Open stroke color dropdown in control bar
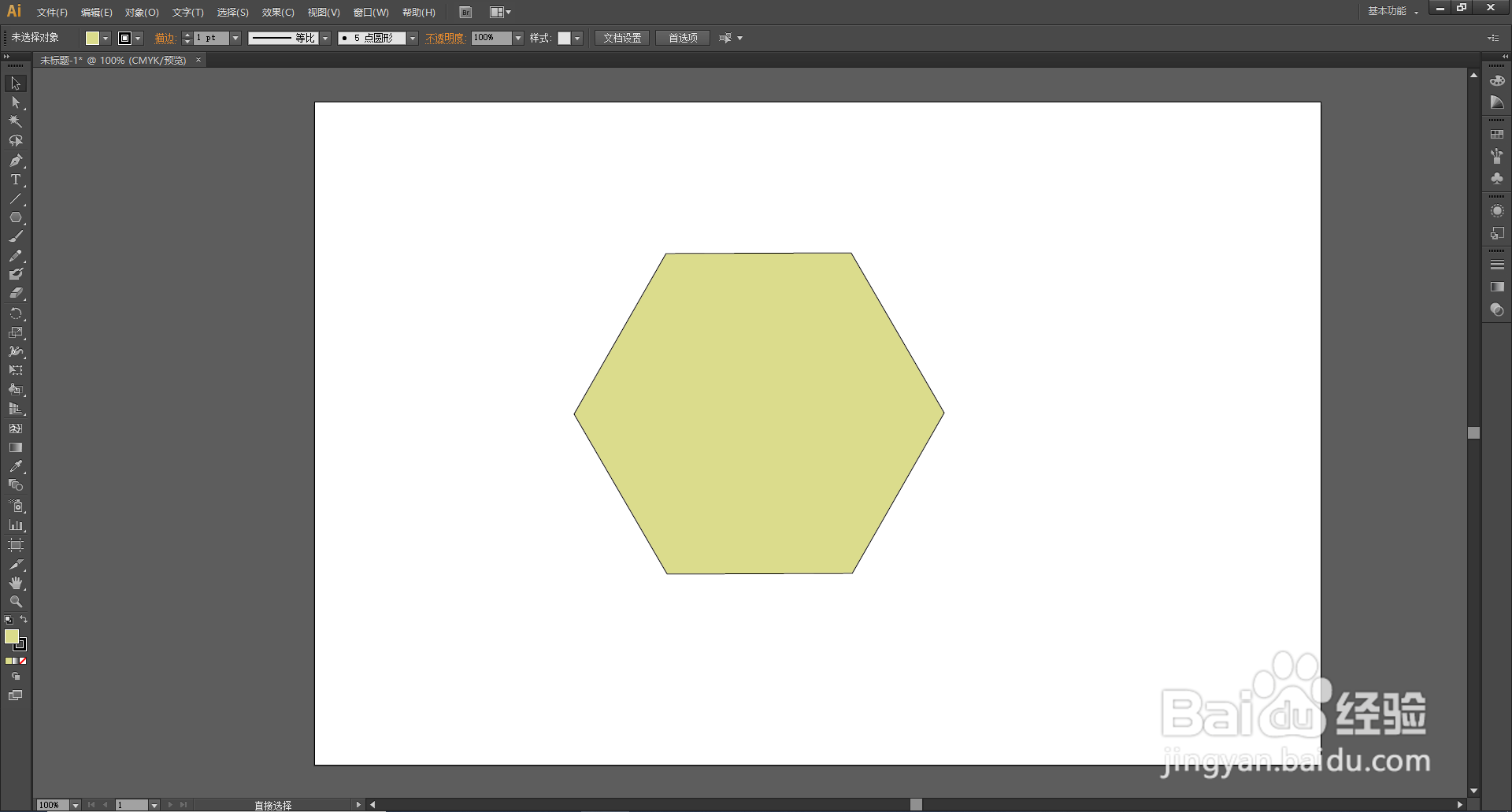 [x=139, y=38]
